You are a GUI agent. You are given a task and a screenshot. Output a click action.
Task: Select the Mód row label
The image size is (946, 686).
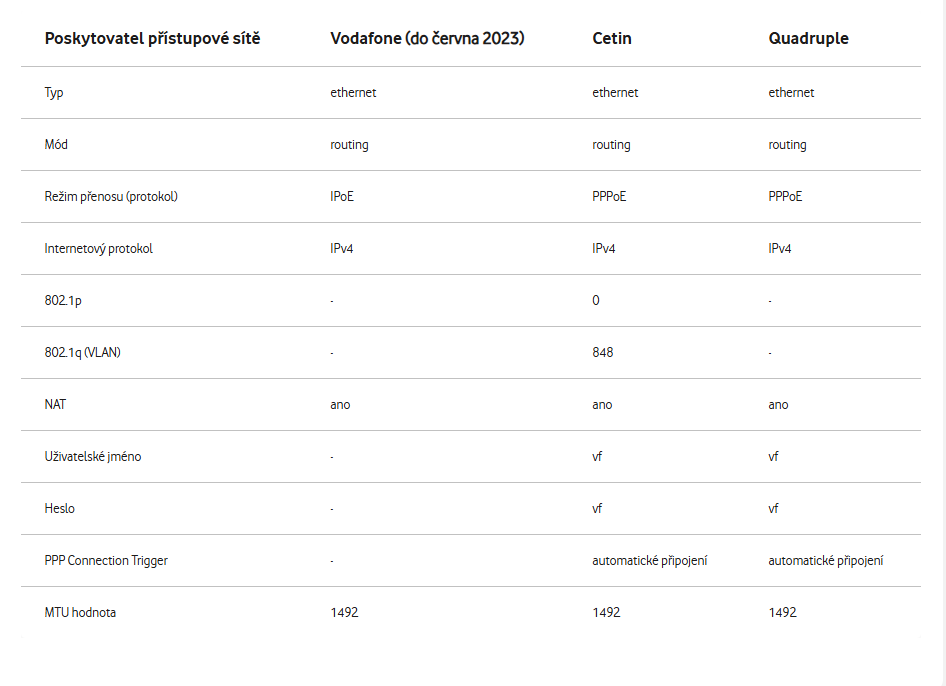(56, 145)
